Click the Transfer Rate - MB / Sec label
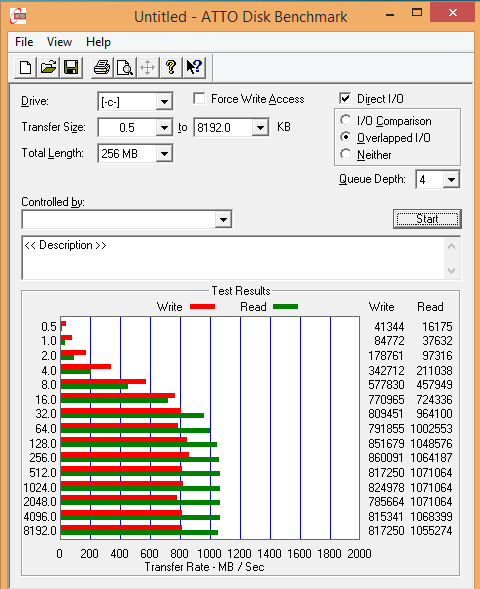480x589 pixels. click(x=205, y=566)
